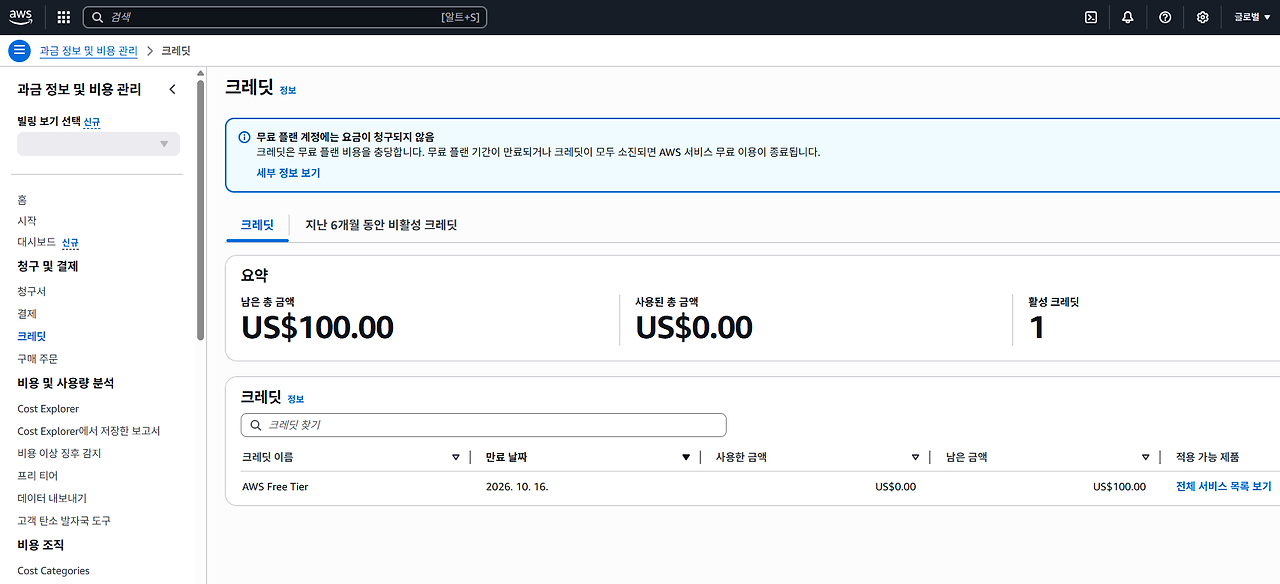
Task: Collapse the side panel with the arrow
Action: tap(172, 89)
